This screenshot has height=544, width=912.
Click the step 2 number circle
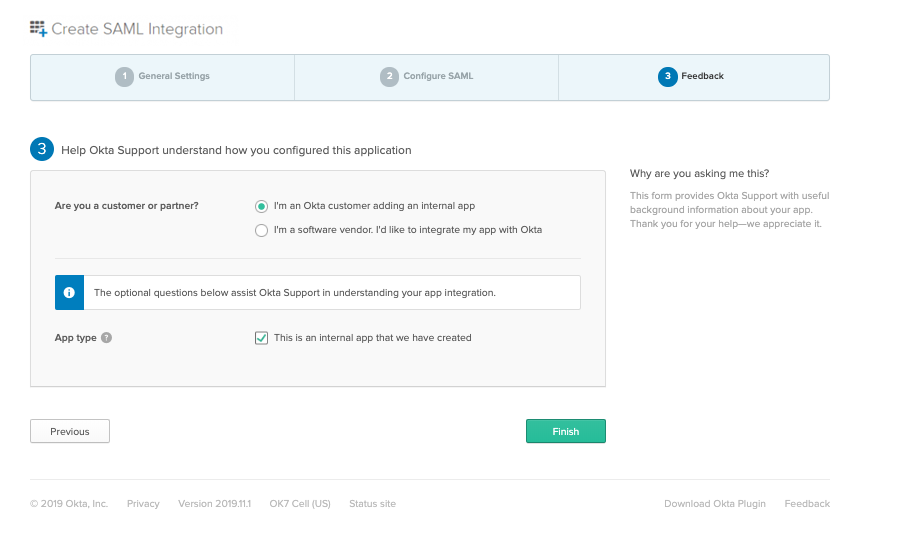[389, 77]
